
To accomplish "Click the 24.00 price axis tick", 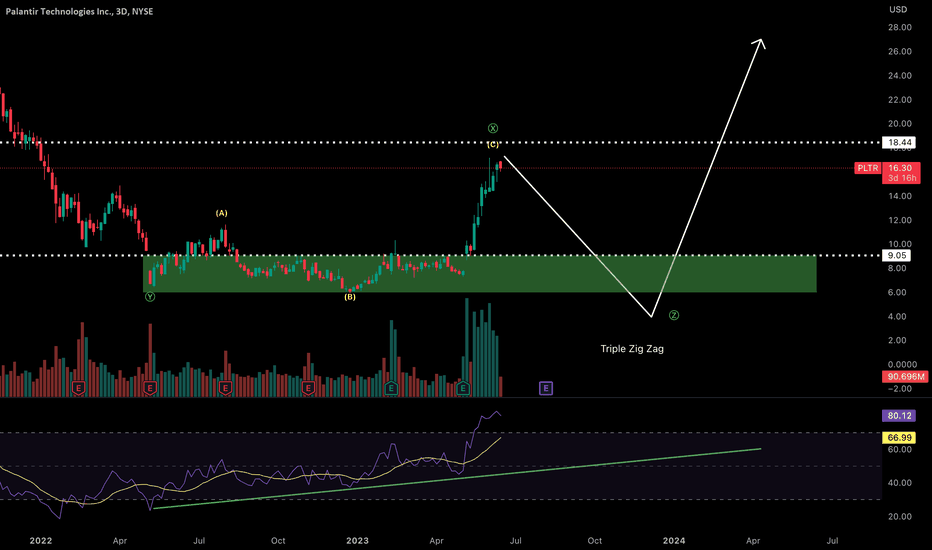I will (x=900, y=76).
